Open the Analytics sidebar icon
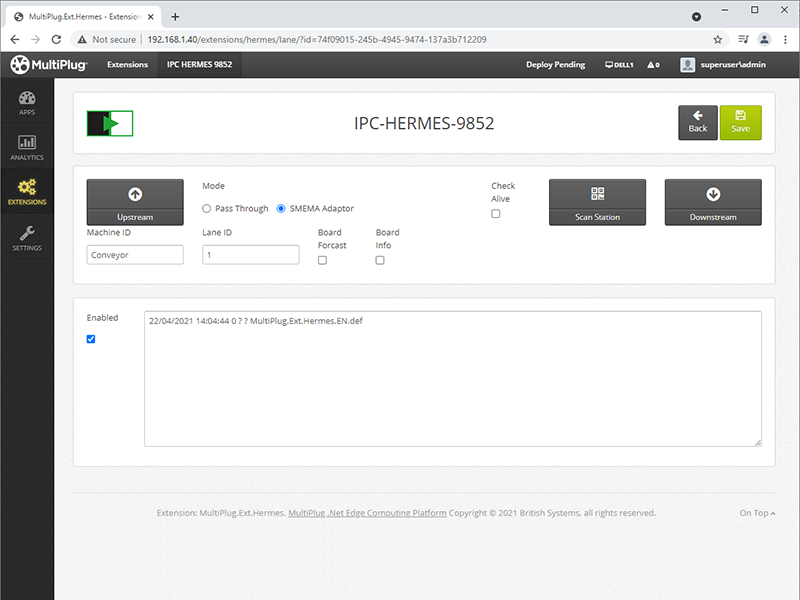 [x=27, y=147]
